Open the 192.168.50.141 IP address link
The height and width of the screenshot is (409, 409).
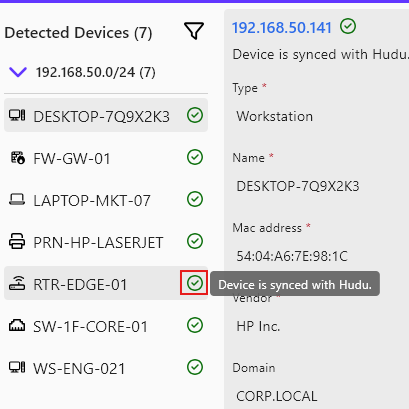pyautogui.click(x=282, y=28)
